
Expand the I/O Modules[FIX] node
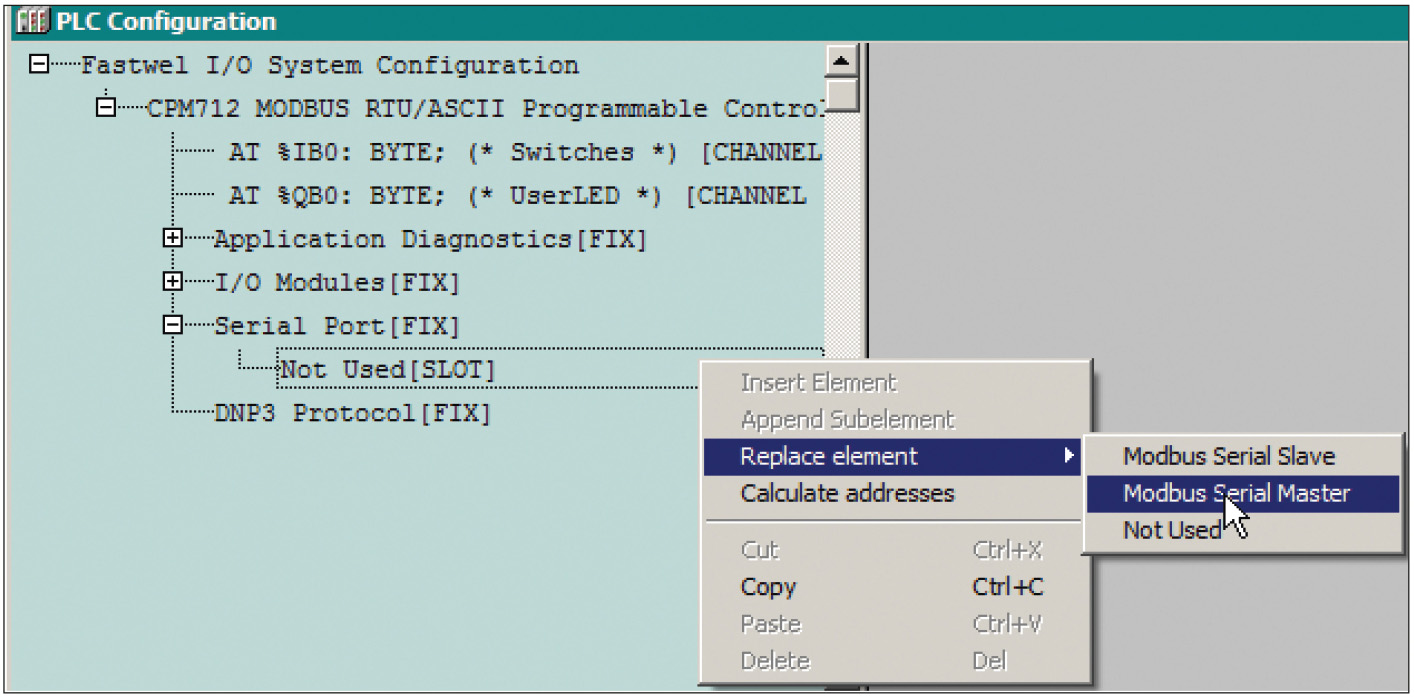click(172, 283)
